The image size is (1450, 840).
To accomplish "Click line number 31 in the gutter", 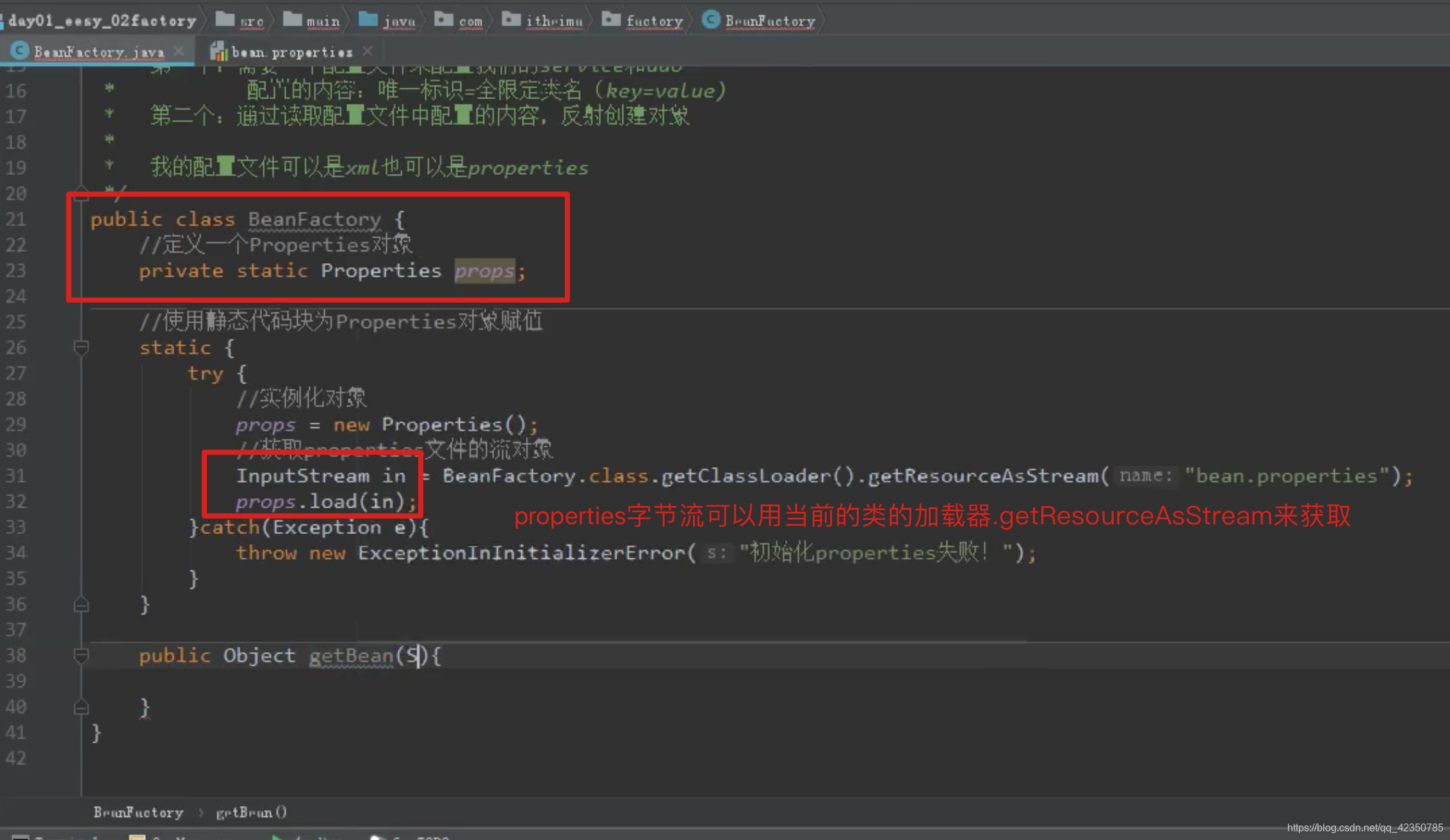I will pyautogui.click(x=16, y=476).
